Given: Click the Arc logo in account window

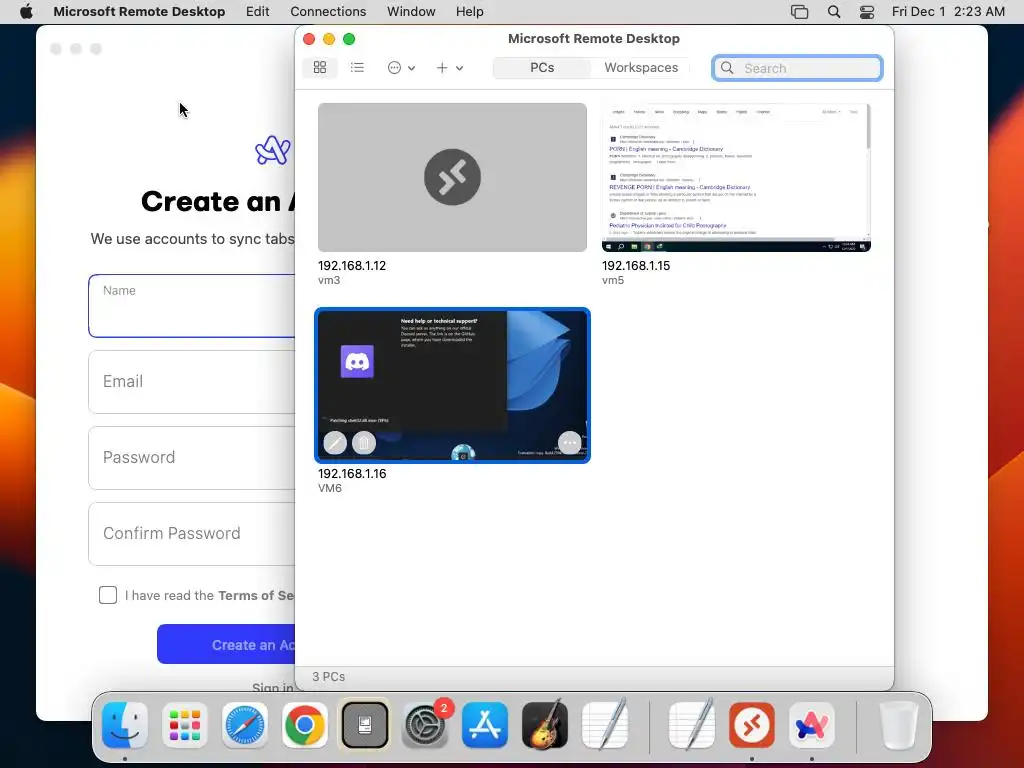Looking at the screenshot, I should pos(273,150).
